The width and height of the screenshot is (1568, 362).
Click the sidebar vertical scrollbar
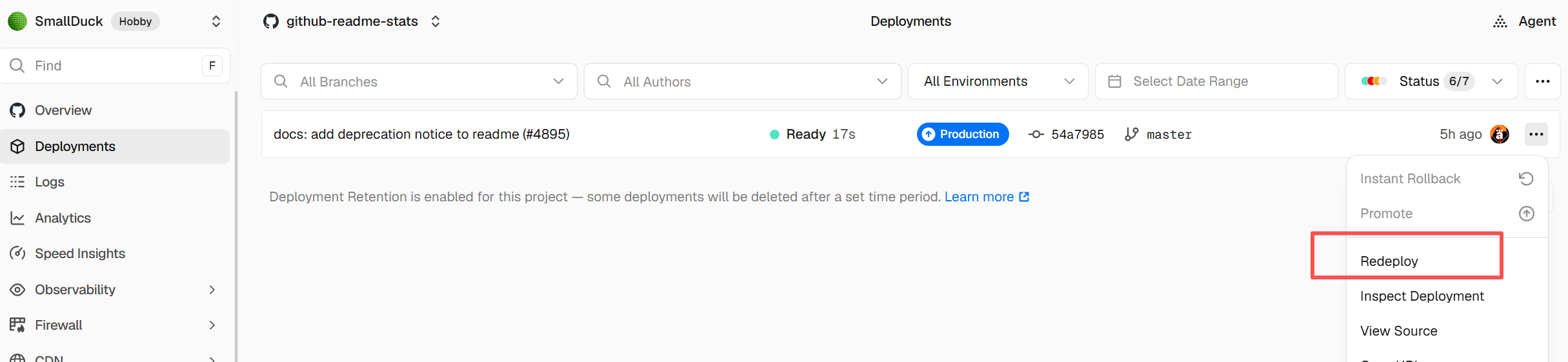tap(236, 226)
